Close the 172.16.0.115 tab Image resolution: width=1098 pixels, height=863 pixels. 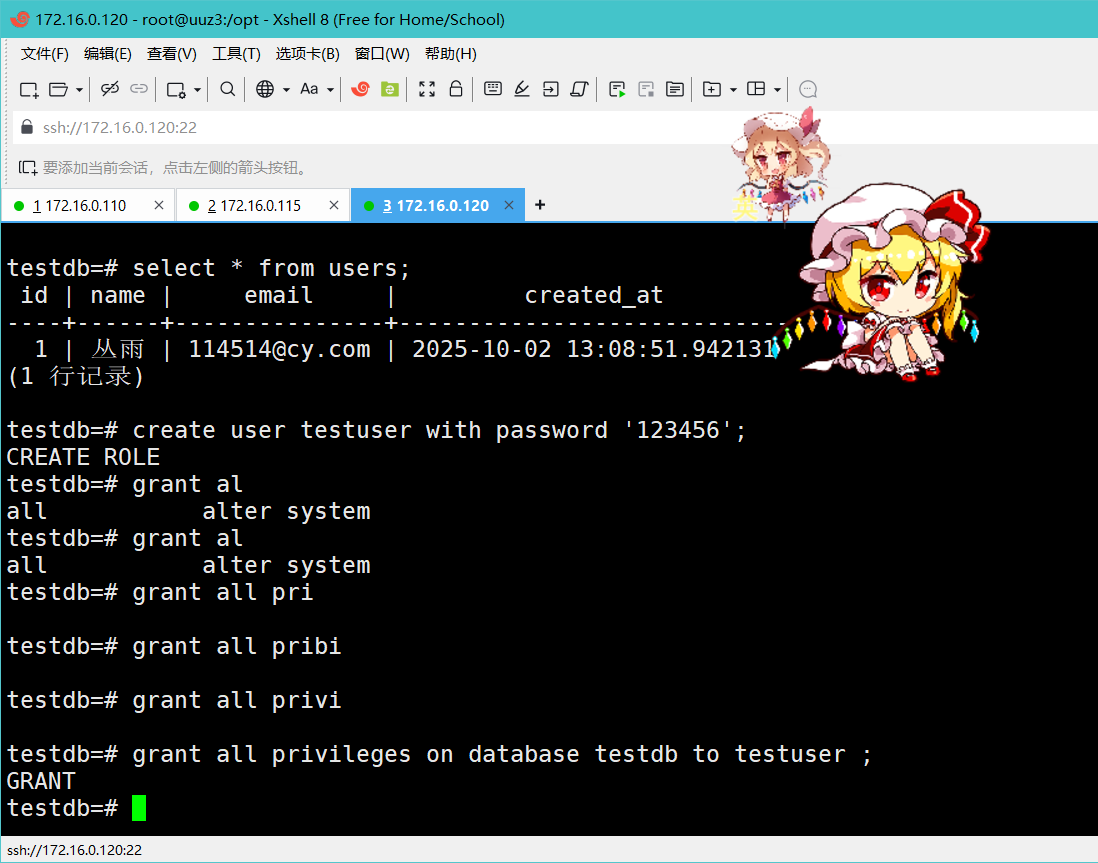pos(334,205)
